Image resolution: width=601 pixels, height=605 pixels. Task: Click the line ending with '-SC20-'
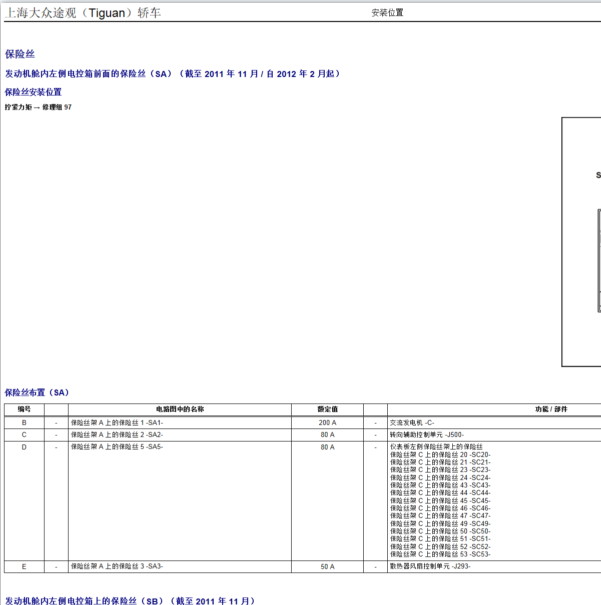[440, 455]
